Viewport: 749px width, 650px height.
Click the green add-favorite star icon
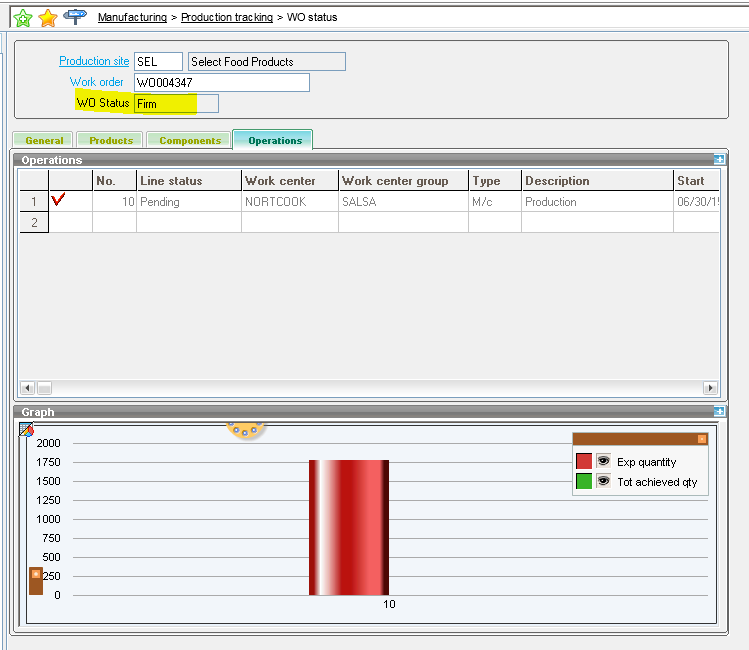click(x=22, y=17)
